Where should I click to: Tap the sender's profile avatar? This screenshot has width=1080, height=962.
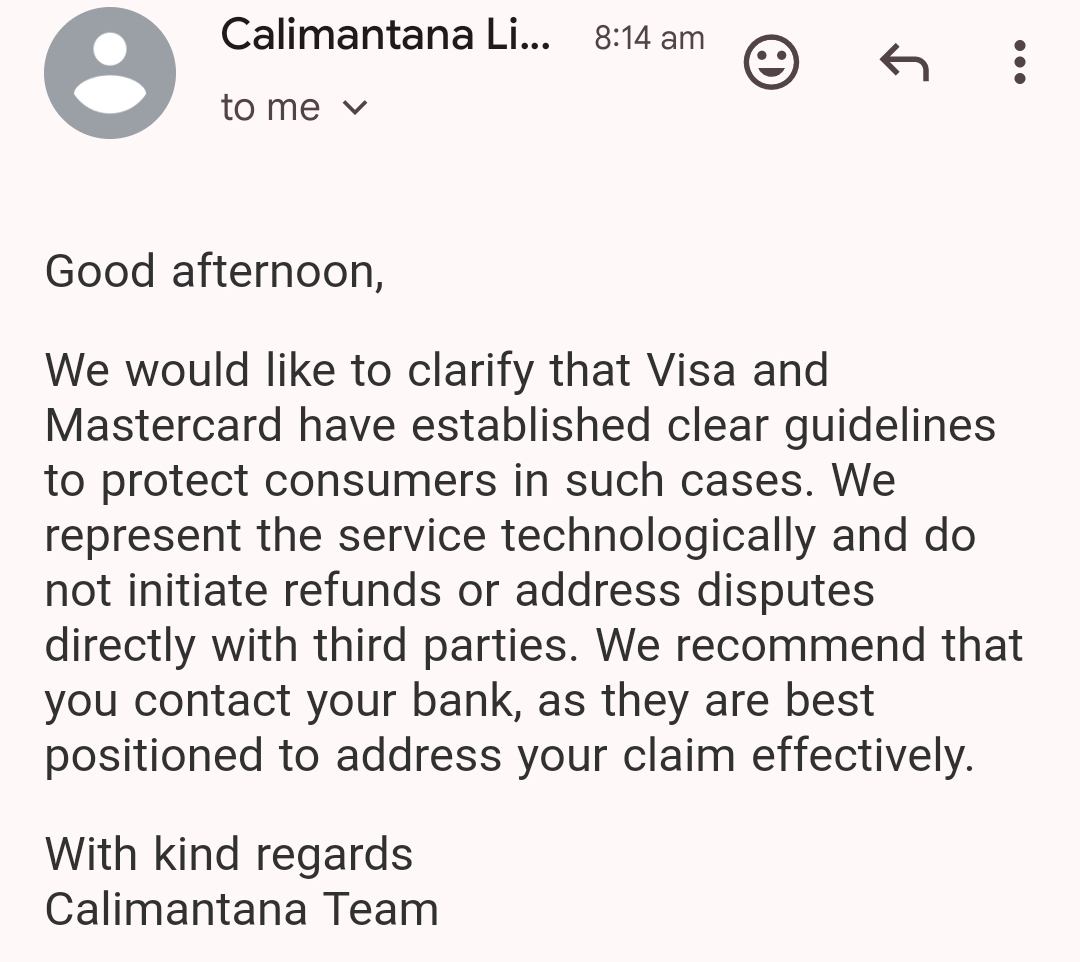[x=110, y=73]
